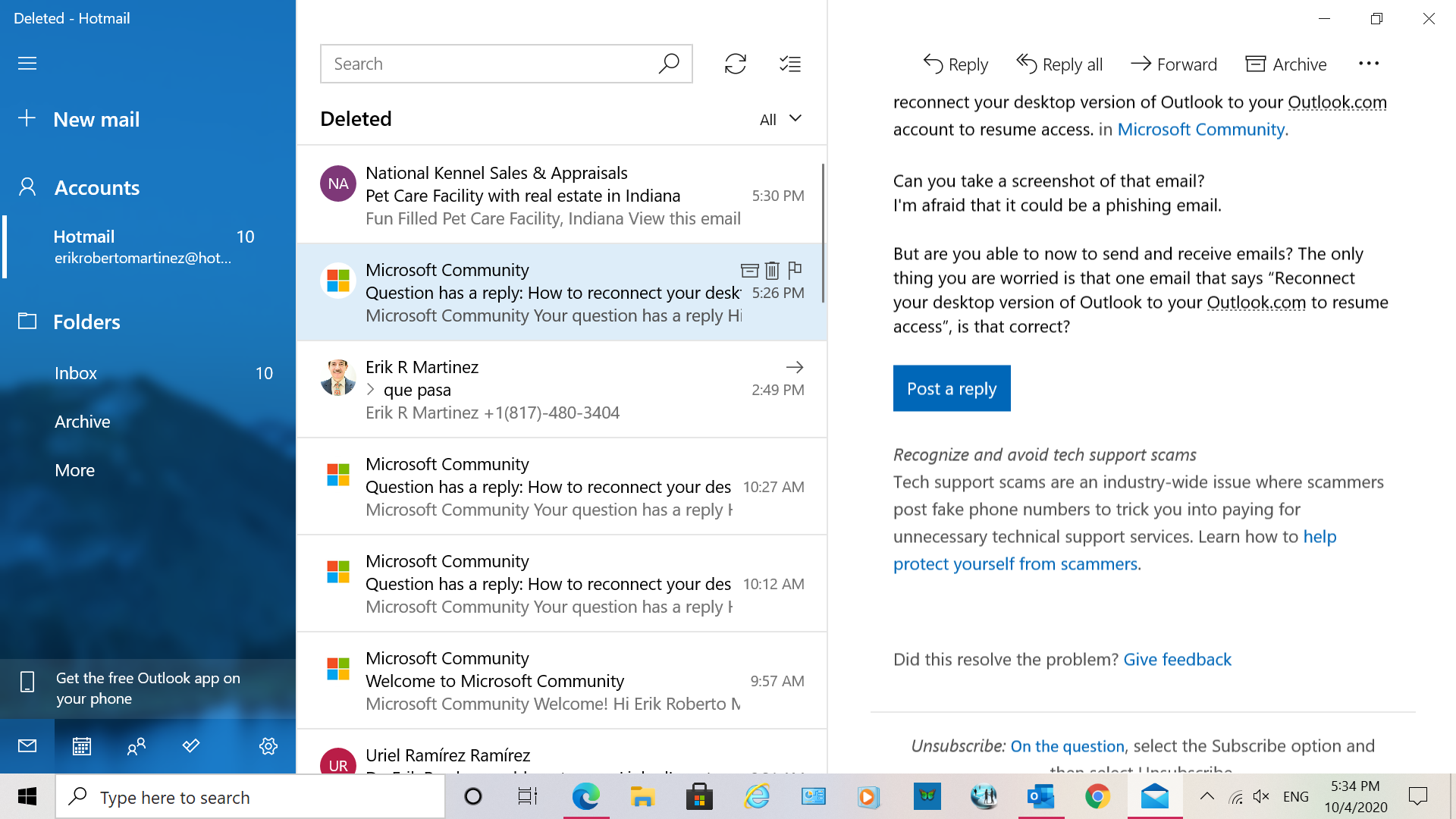Show More folders
This screenshot has width=1456, height=819.
coord(148,470)
